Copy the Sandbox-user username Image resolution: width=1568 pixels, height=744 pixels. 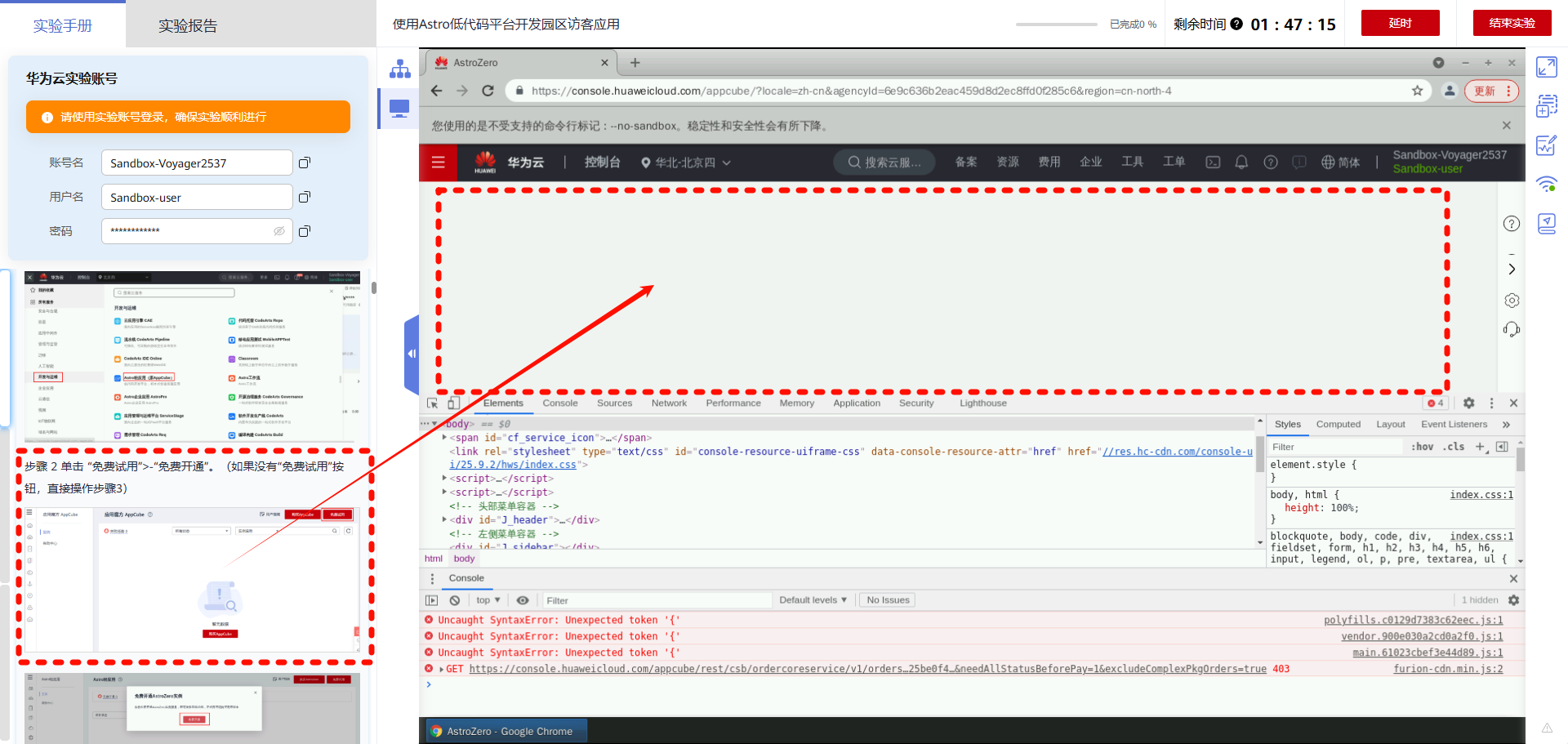[x=305, y=198]
